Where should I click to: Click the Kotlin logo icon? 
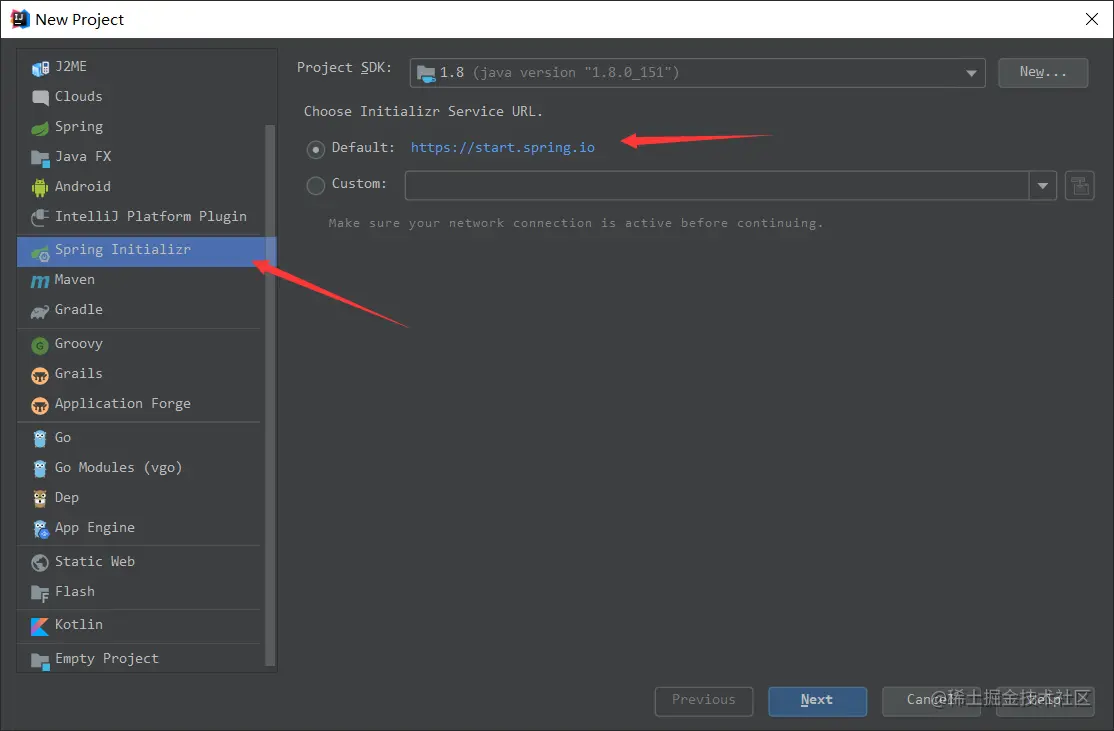click(40, 626)
